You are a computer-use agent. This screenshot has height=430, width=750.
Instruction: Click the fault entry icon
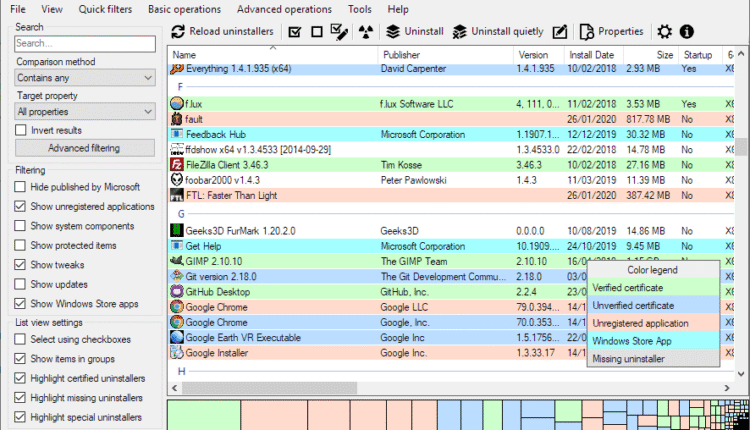tap(177, 119)
